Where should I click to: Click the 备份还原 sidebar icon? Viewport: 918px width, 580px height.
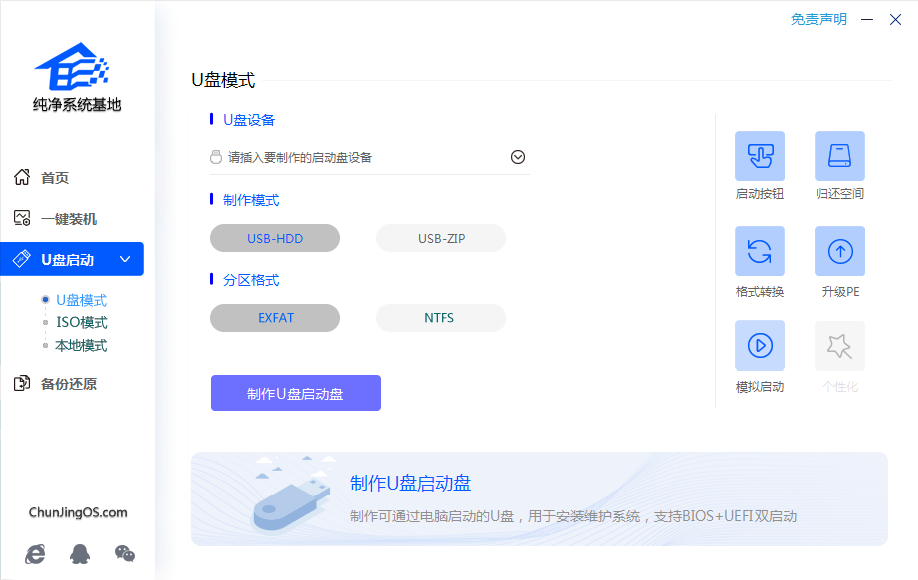[22, 383]
